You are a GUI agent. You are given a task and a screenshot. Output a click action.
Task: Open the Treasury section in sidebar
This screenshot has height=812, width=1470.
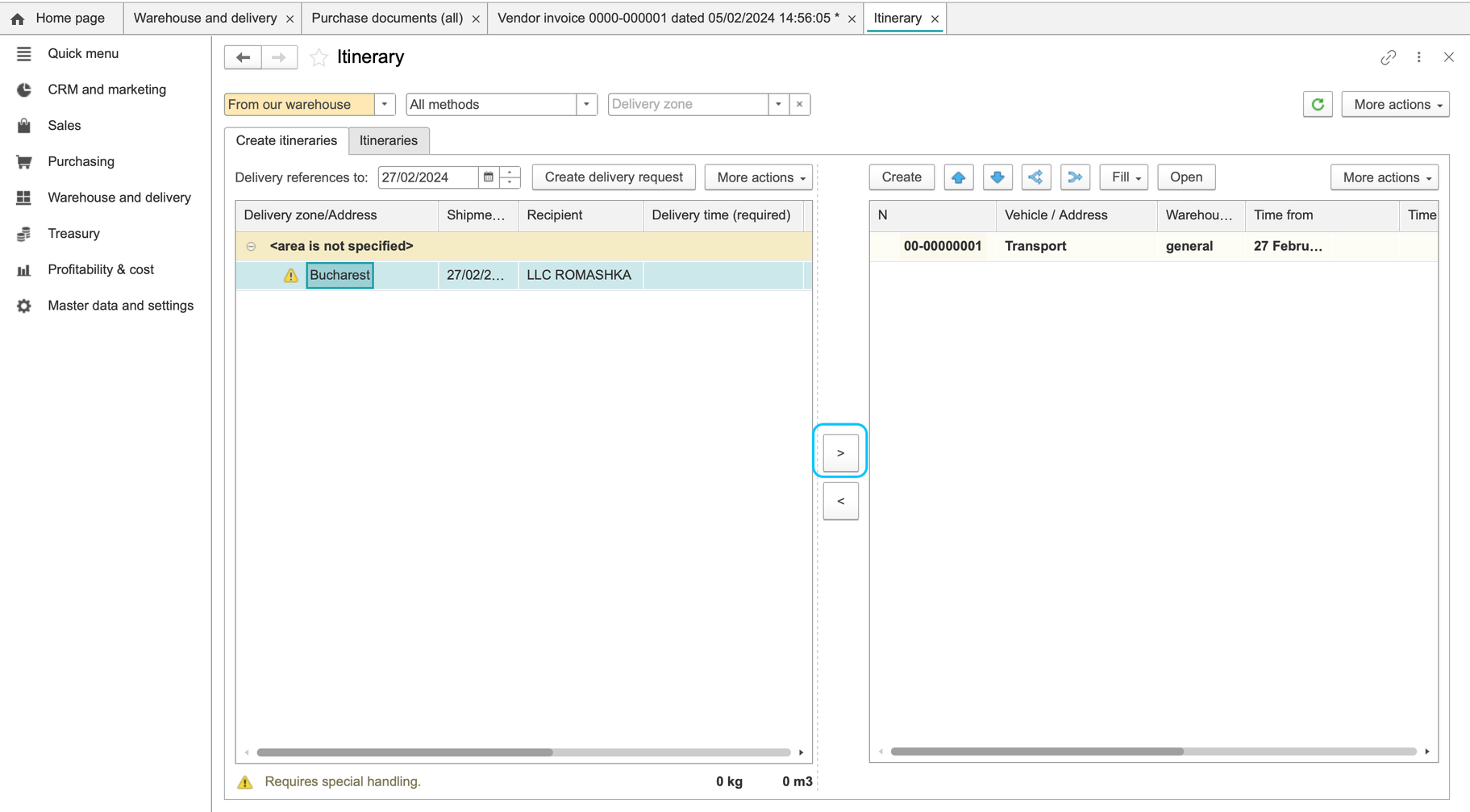pos(73,234)
